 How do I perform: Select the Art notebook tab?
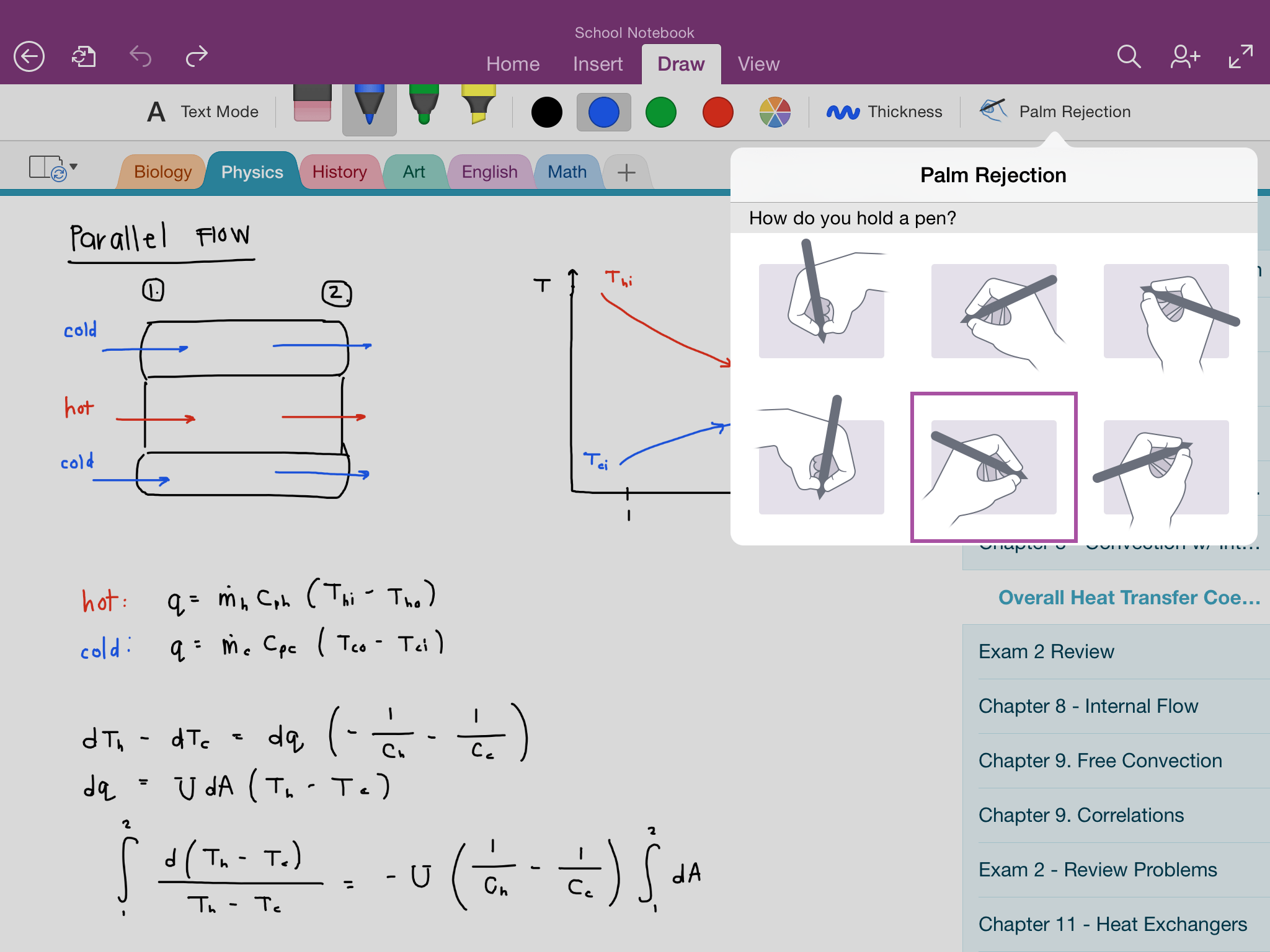pos(413,170)
